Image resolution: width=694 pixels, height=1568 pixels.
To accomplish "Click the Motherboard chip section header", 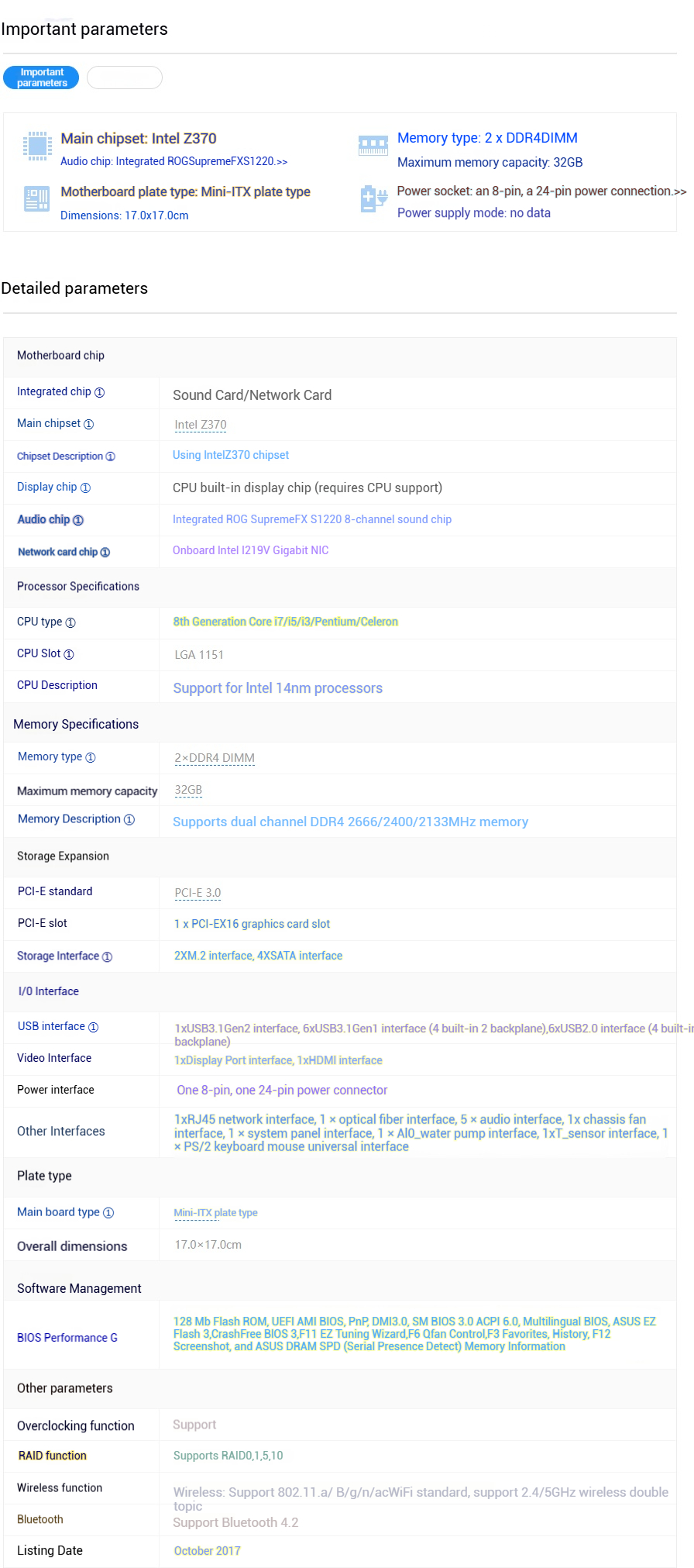I will [x=61, y=356].
